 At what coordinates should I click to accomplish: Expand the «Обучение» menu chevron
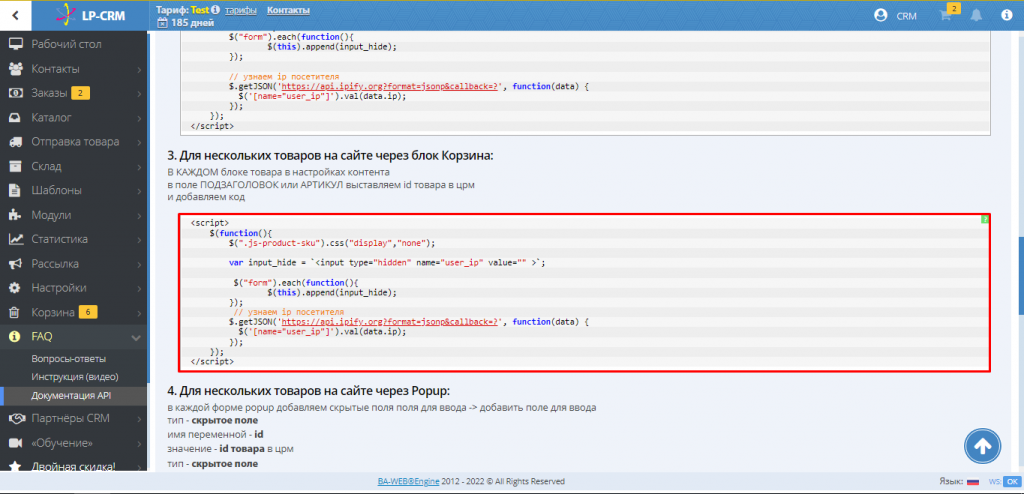point(140,443)
